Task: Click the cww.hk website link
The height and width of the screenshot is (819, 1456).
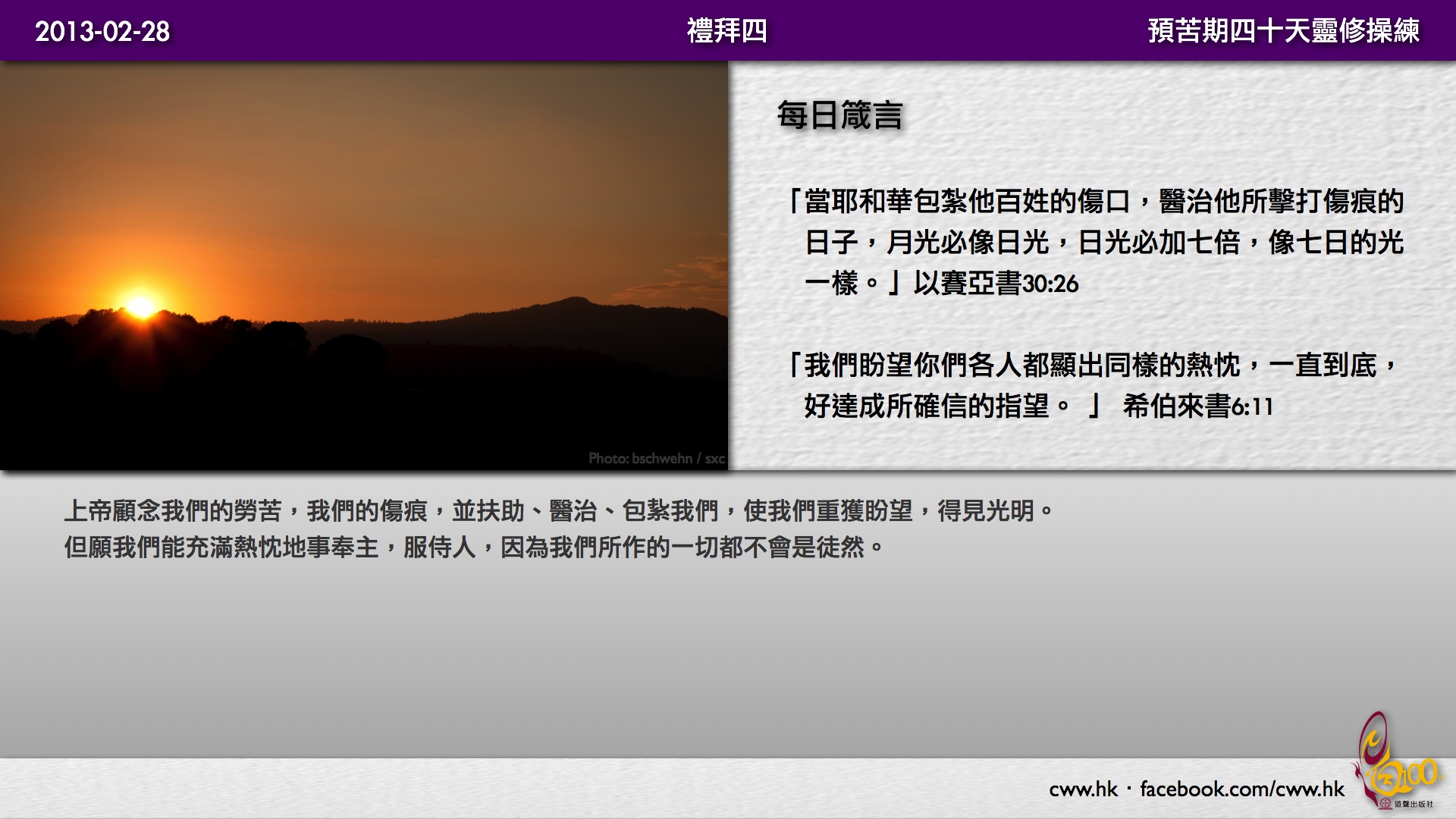Action: point(1083,789)
